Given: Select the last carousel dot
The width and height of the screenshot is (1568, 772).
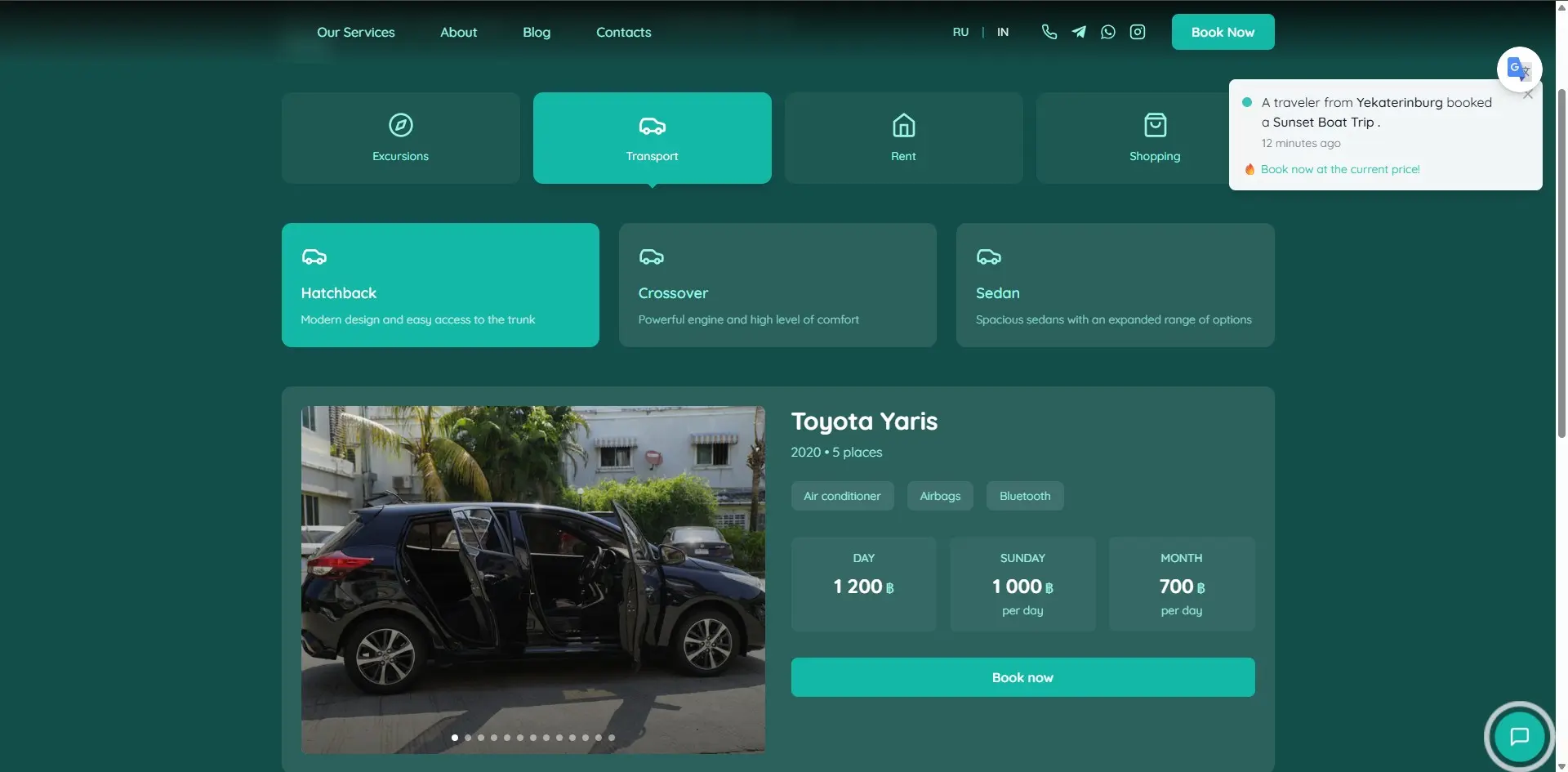Looking at the screenshot, I should click(612, 738).
